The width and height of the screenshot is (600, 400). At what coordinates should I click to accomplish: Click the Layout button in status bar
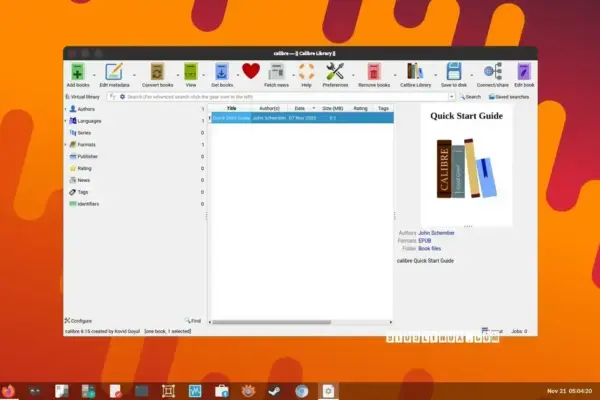[492, 331]
